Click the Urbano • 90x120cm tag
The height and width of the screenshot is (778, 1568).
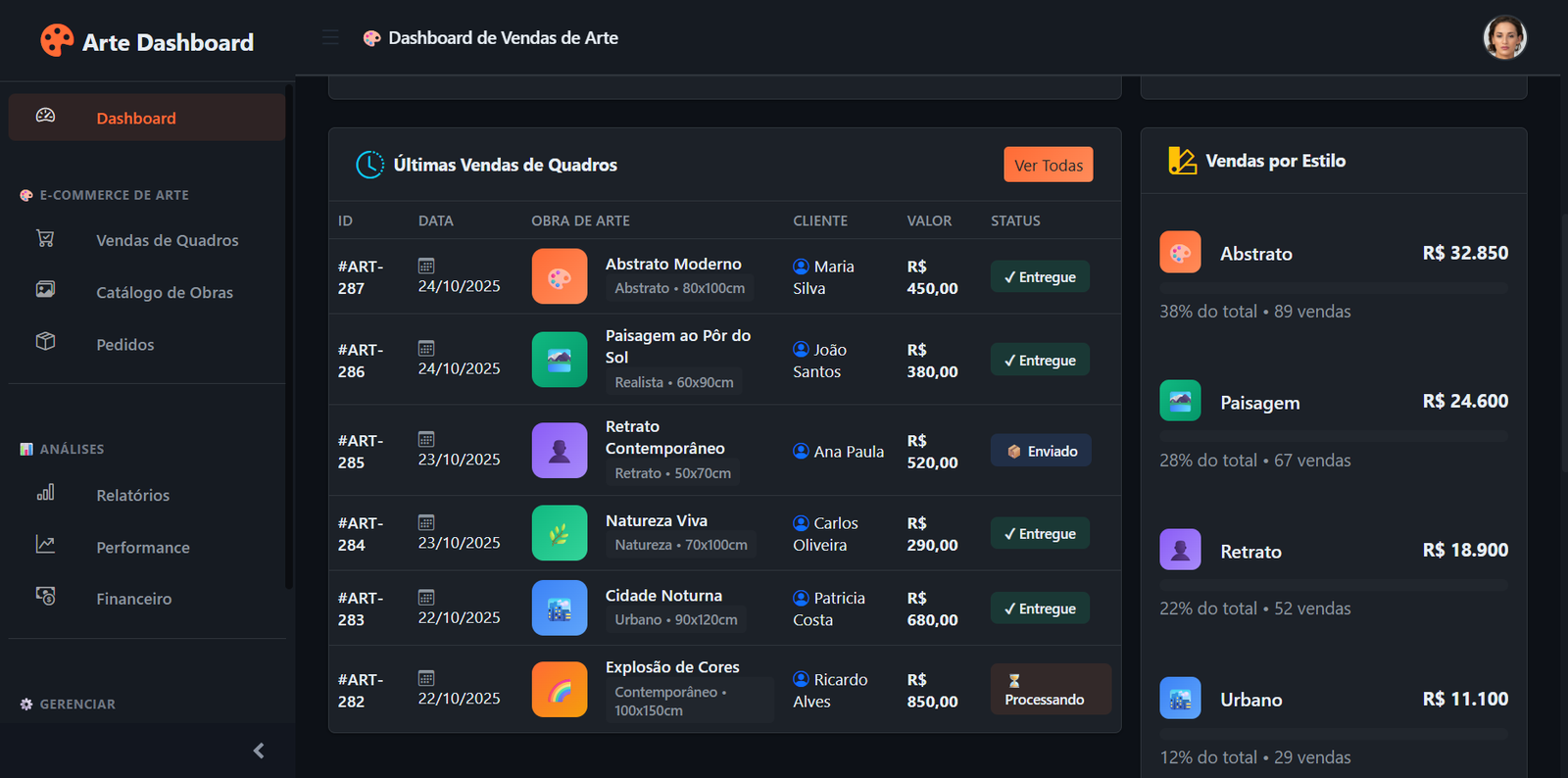676,619
